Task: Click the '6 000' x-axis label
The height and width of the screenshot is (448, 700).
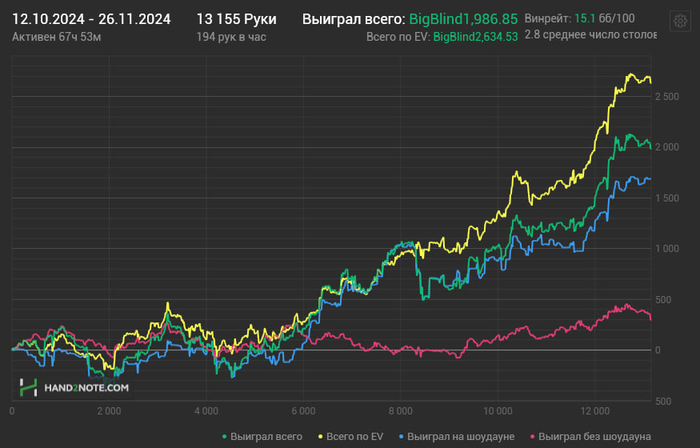Action: coord(303,411)
